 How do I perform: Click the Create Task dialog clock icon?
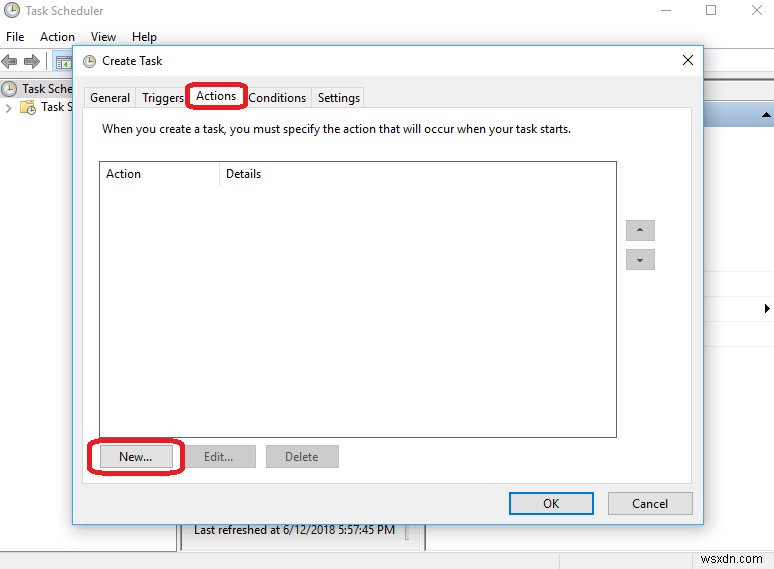[89, 61]
